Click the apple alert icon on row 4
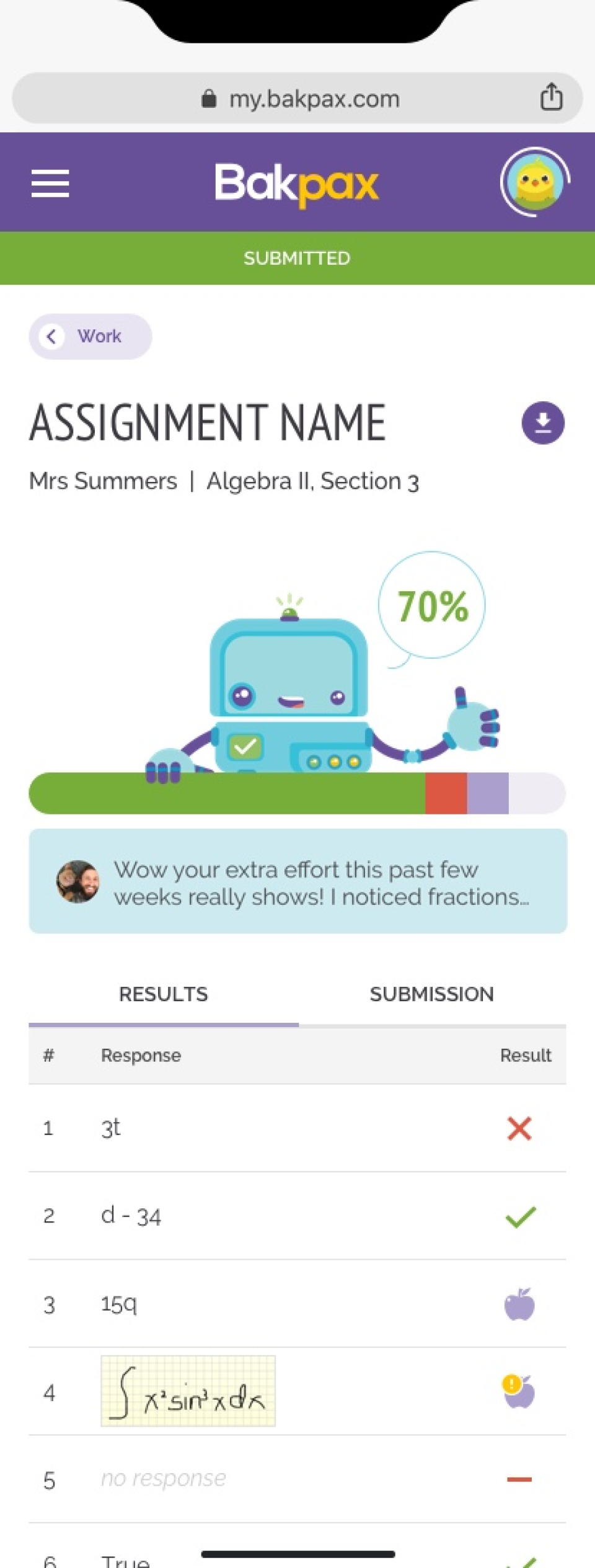 [518, 1392]
